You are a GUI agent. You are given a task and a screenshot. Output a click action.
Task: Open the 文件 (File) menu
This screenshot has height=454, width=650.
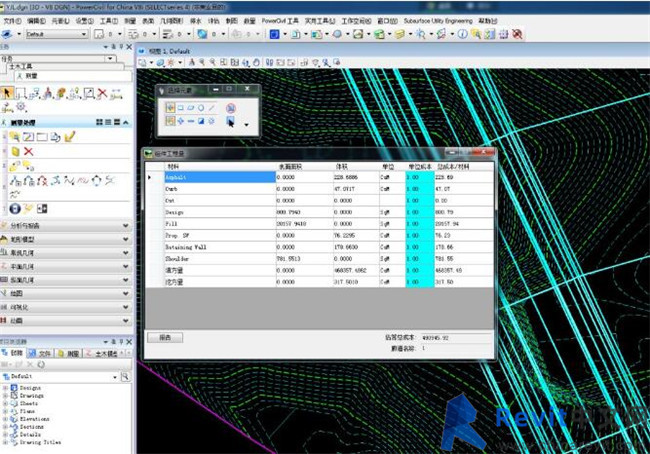[12, 21]
